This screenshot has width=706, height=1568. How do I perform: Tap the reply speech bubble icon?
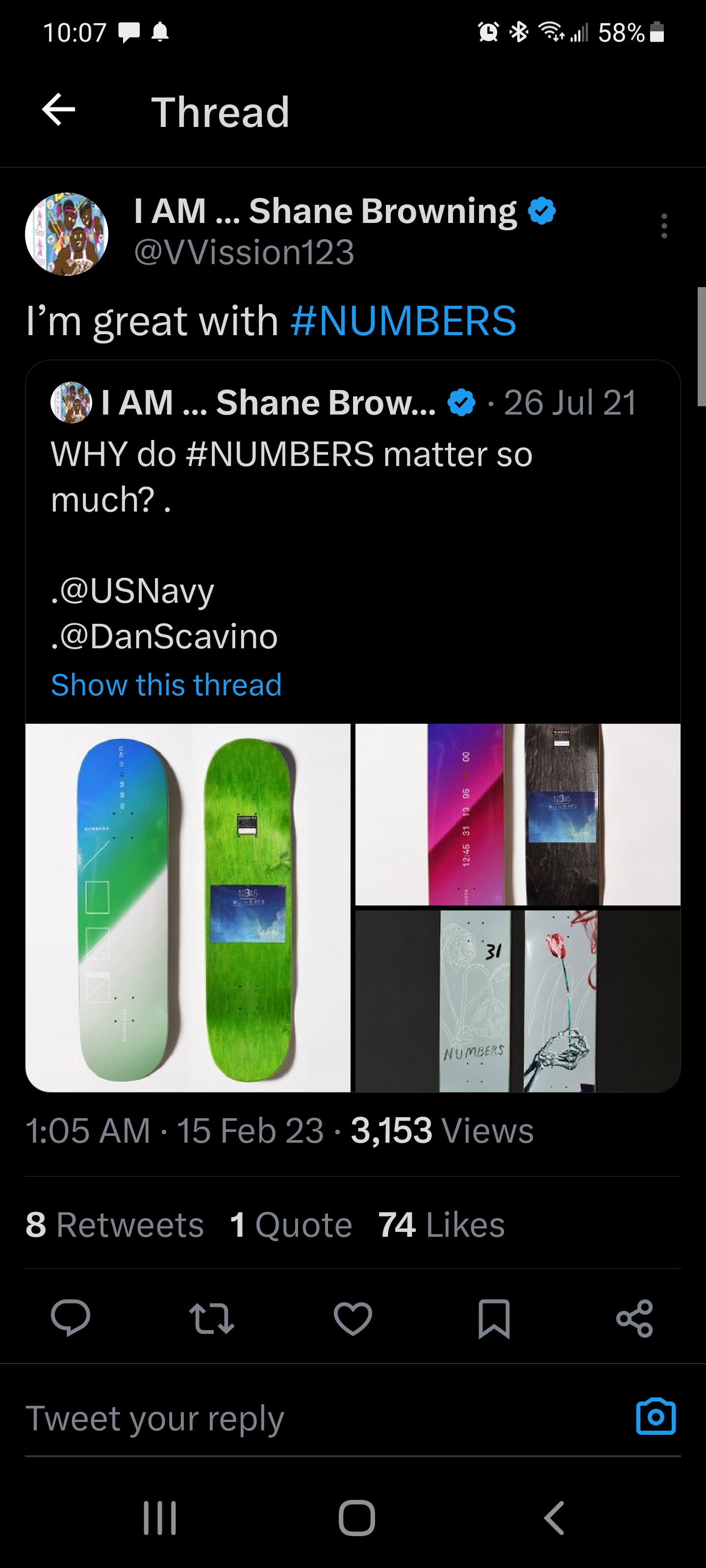(x=71, y=1318)
